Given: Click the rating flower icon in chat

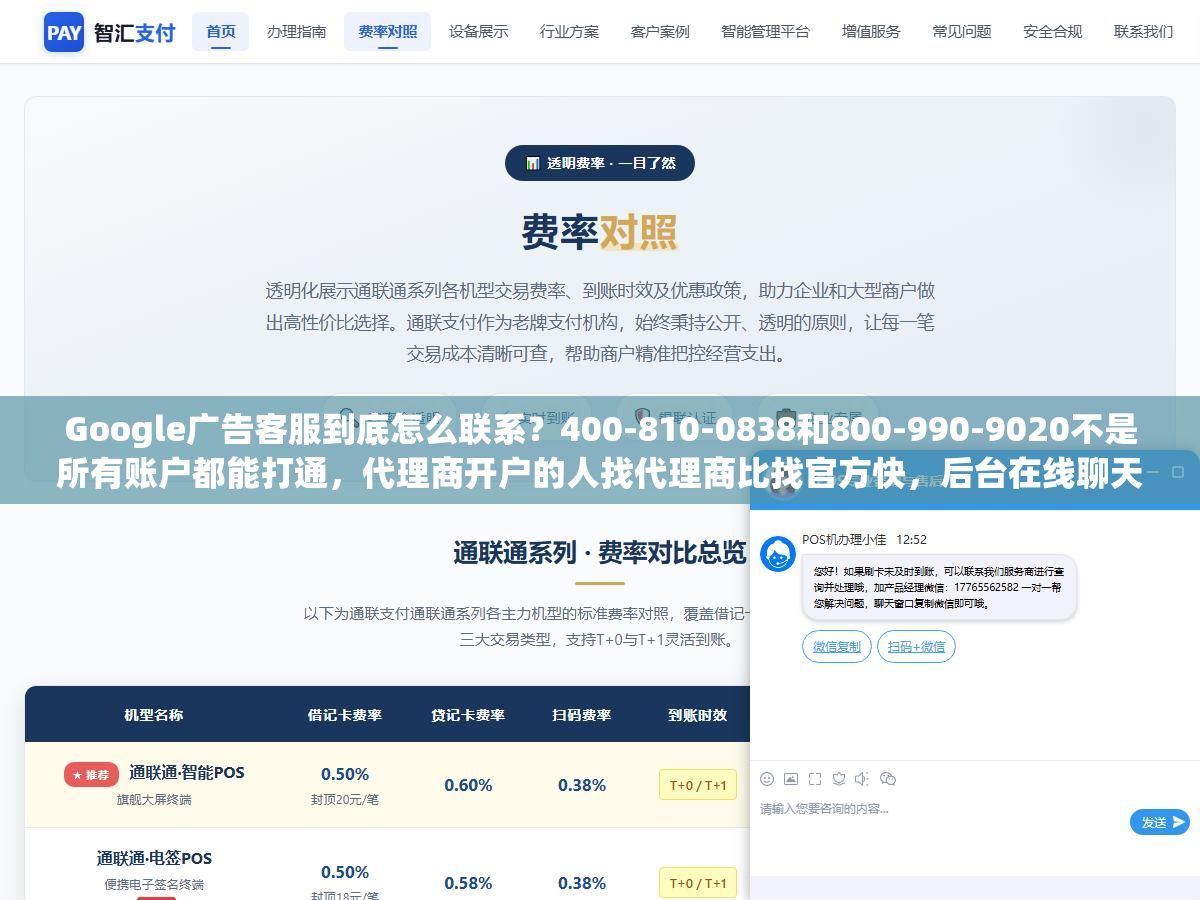Looking at the screenshot, I should 839,778.
